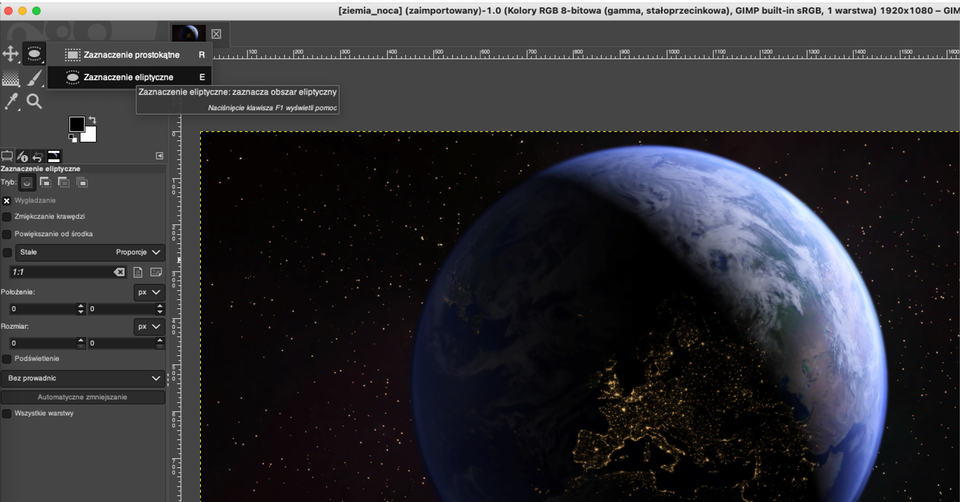Image resolution: width=960 pixels, height=502 pixels.
Task: Click the clear aspect ratio field icon
Action: 119,272
